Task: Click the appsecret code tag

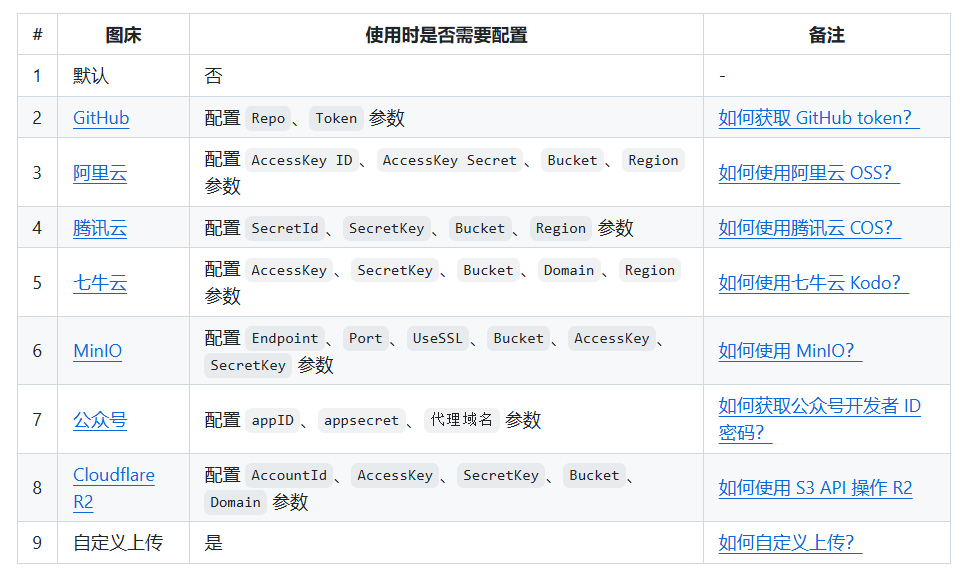Action: tap(361, 420)
